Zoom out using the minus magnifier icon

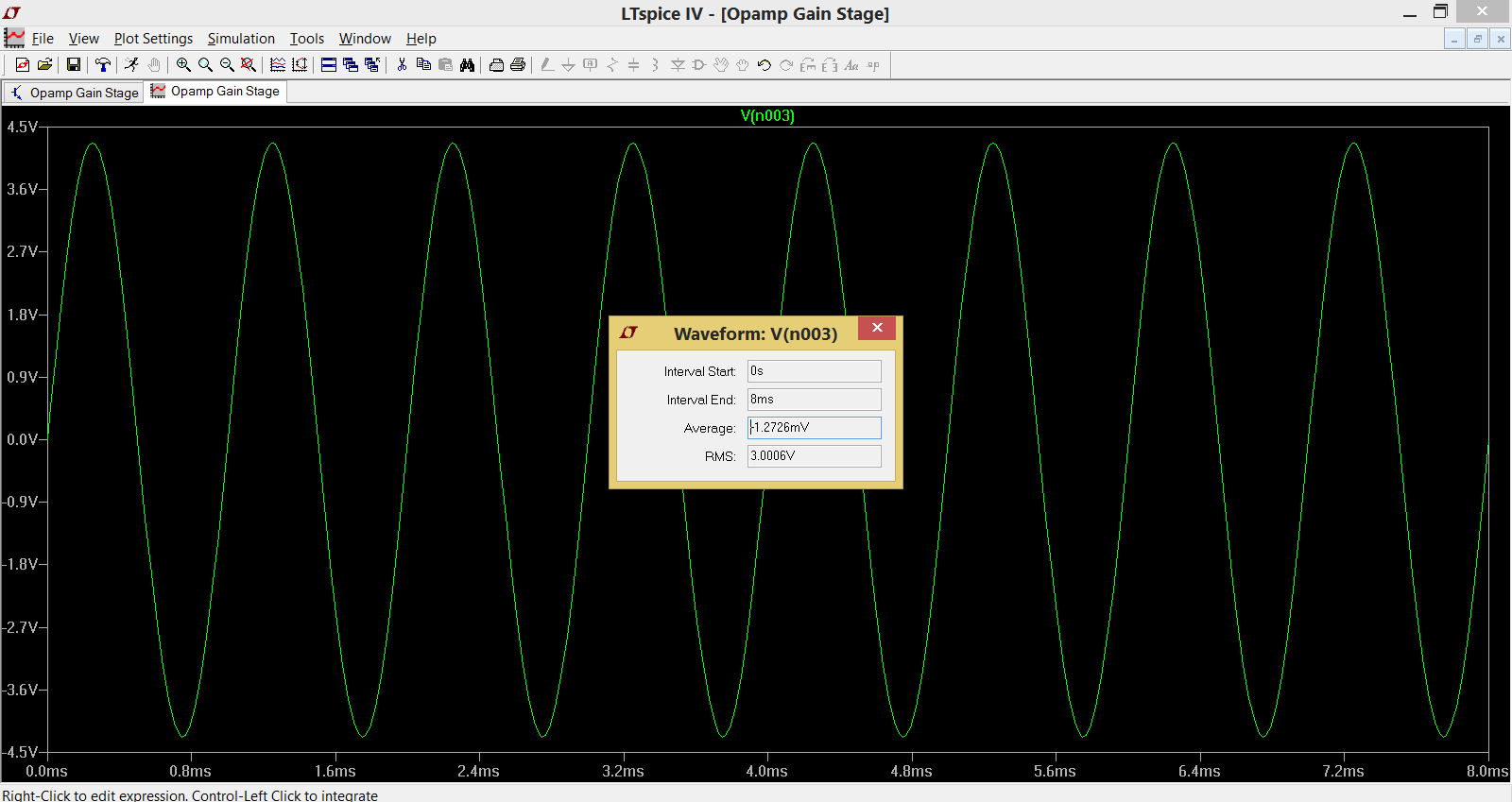[227, 64]
